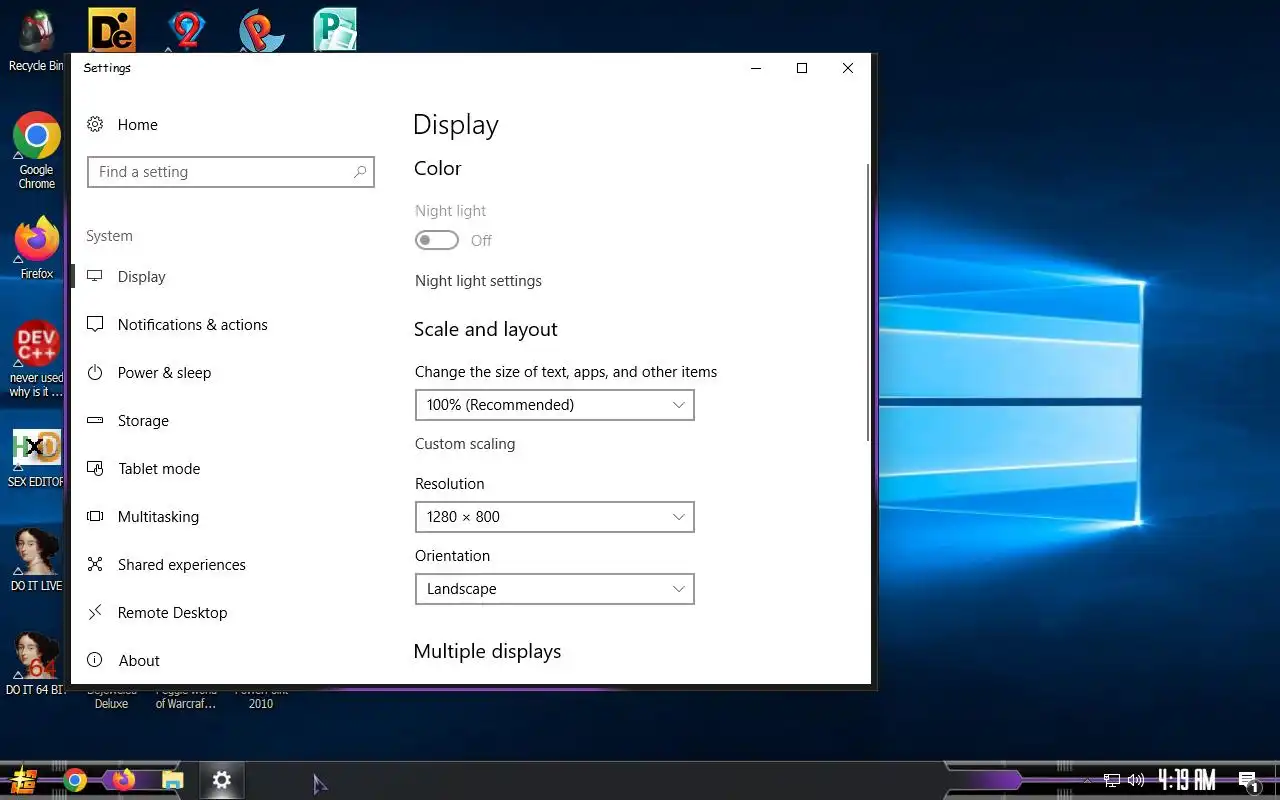The image size is (1280, 800).
Task: Open the Home gear icon in Settings
Action: click(95, 124)
